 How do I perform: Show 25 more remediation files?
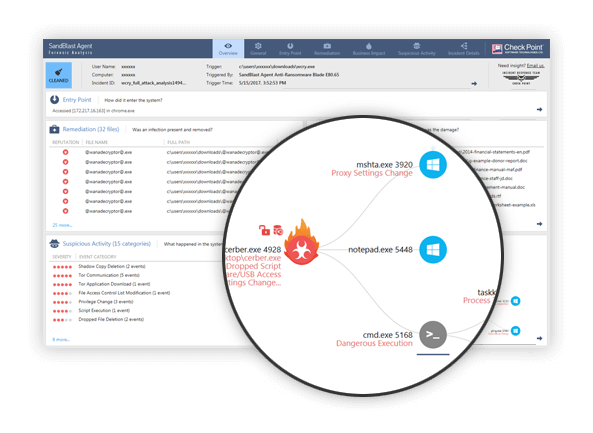pyautogui.click(x=62, y=225)
